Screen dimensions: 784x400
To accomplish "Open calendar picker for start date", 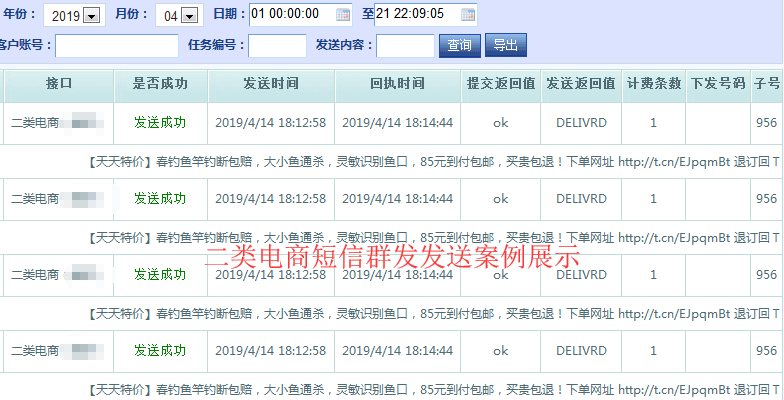I will [343, 15].
